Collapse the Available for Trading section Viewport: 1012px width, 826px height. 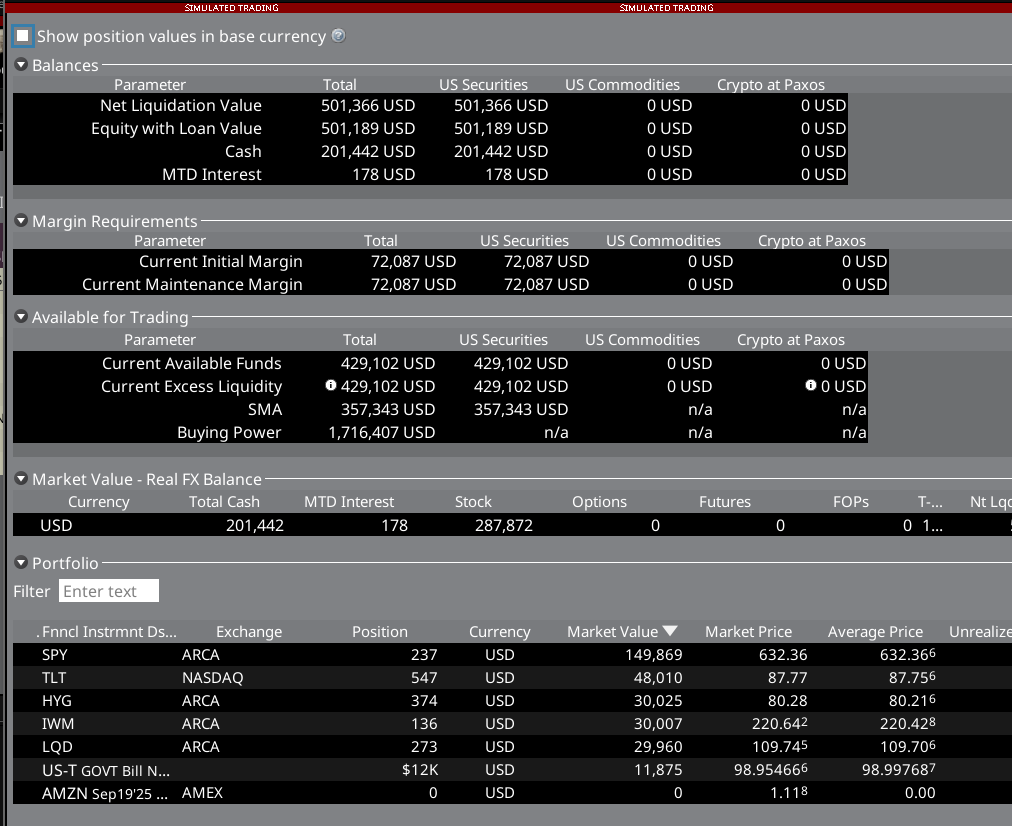coord(21,317)
